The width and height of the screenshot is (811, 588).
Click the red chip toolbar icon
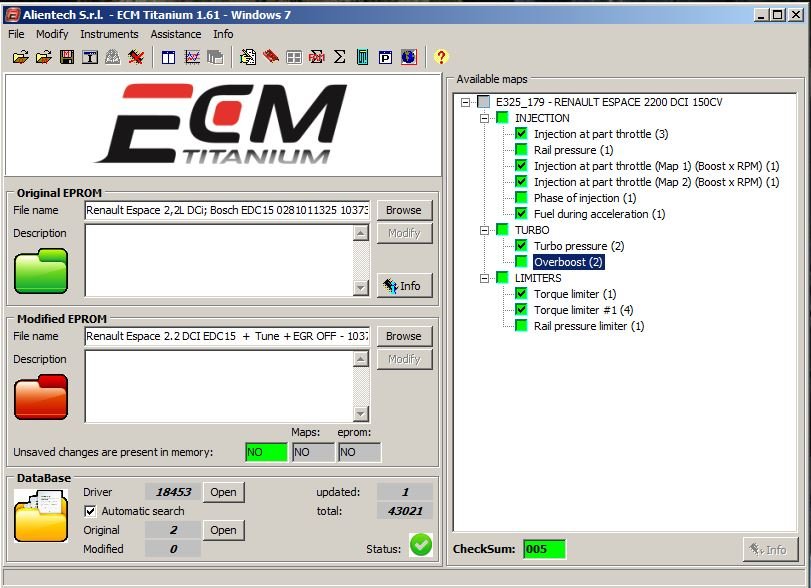point(271,57)
